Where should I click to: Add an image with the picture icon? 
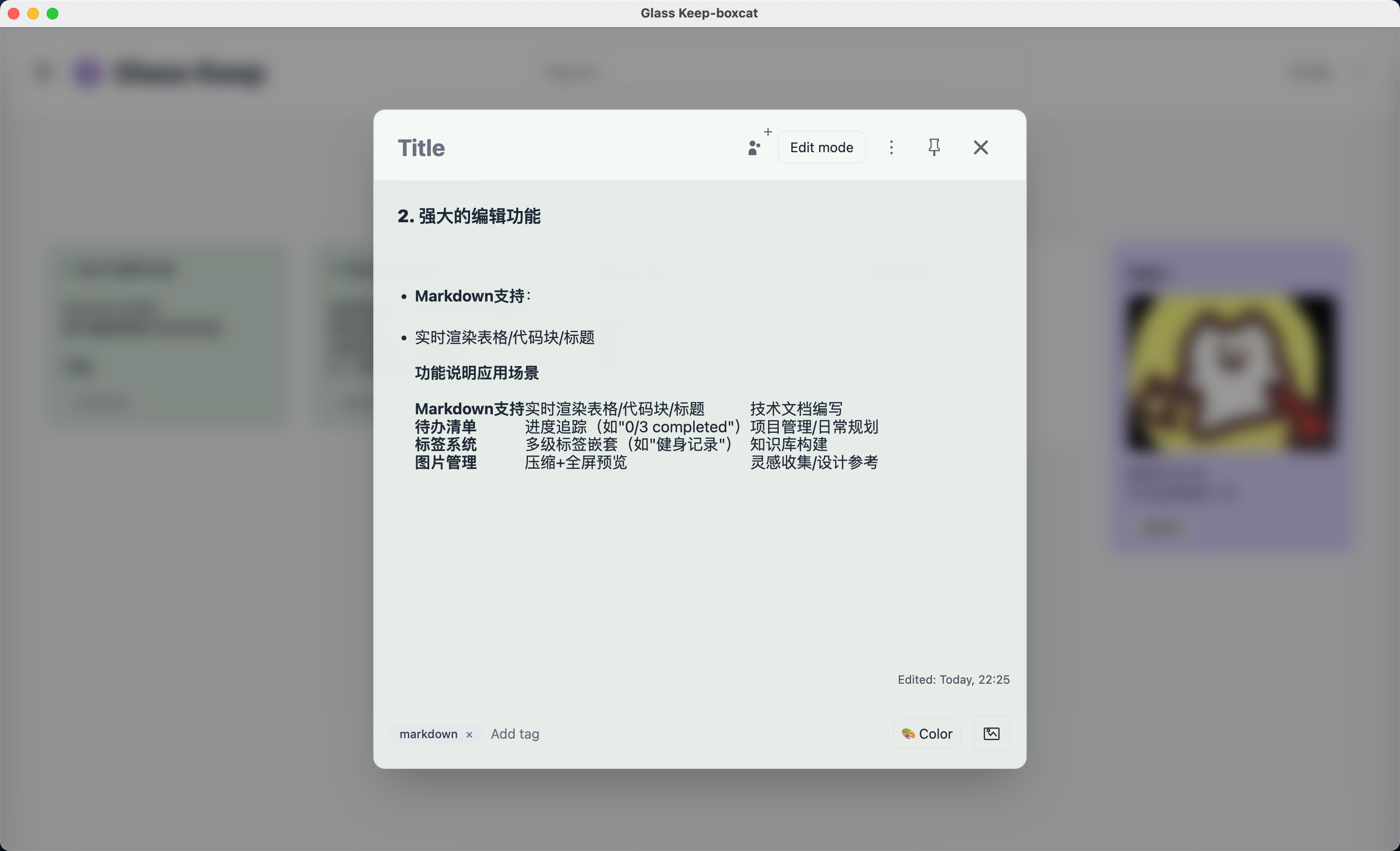pos(991,734)
